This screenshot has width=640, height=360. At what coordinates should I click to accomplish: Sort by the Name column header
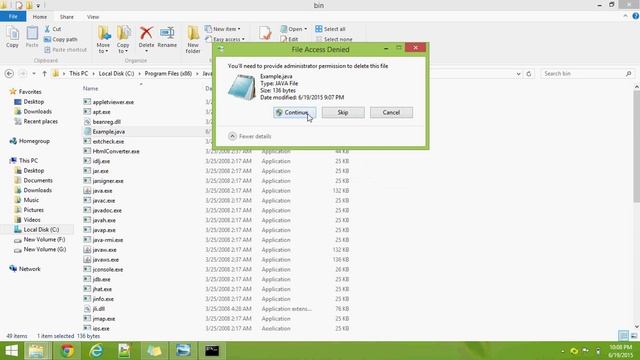pos(91,89)
